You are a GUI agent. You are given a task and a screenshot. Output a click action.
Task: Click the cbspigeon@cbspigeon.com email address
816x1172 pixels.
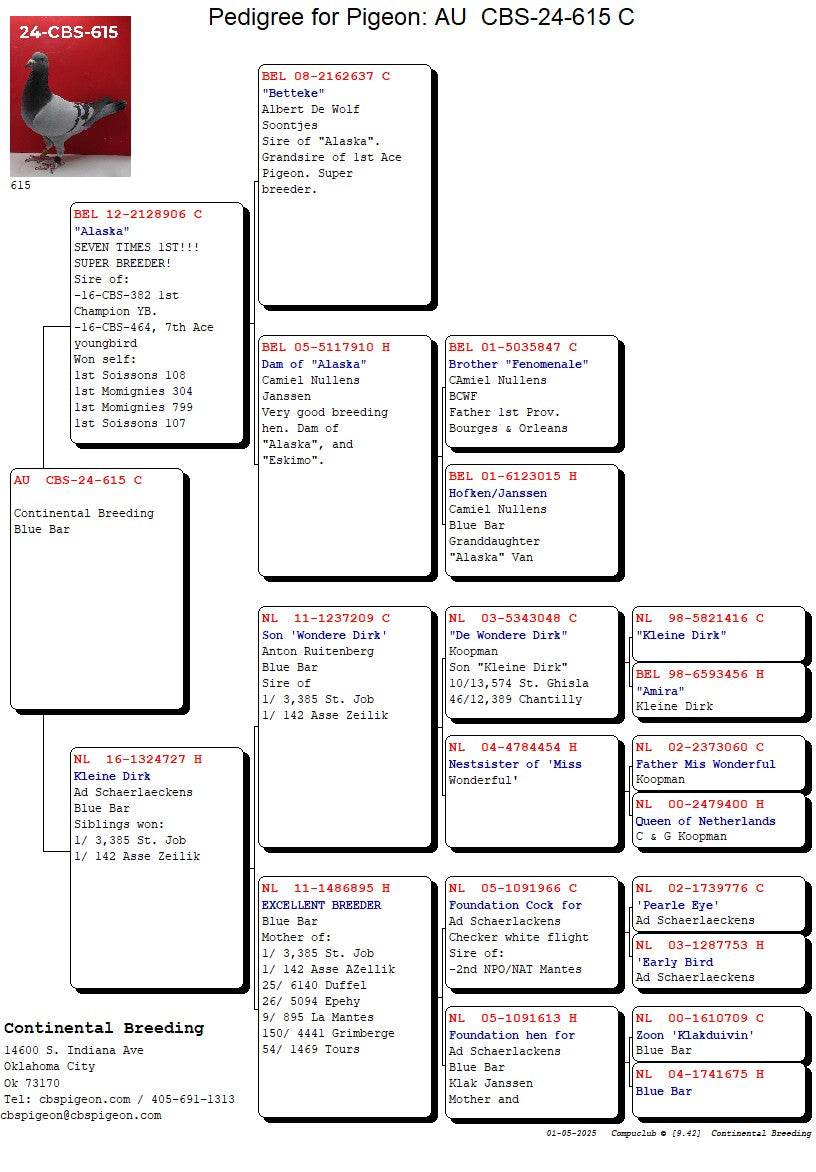(x=81, y=1115)
